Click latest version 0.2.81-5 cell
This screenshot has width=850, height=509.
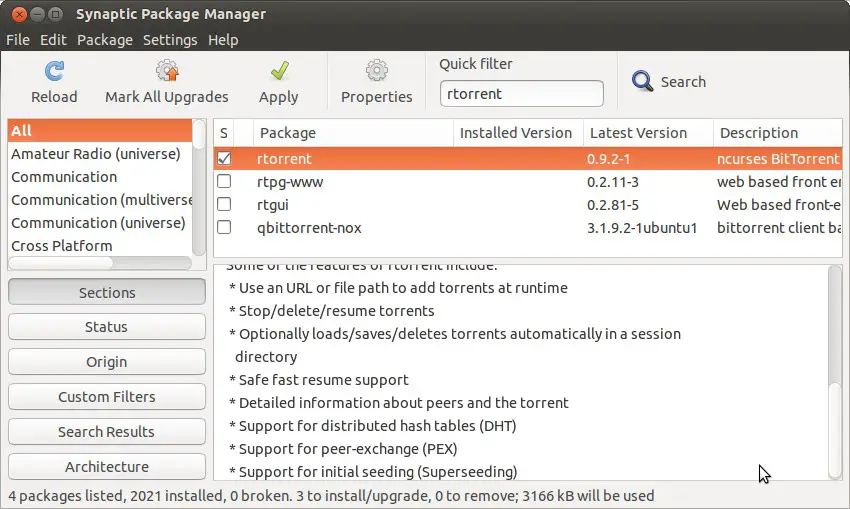613,204
